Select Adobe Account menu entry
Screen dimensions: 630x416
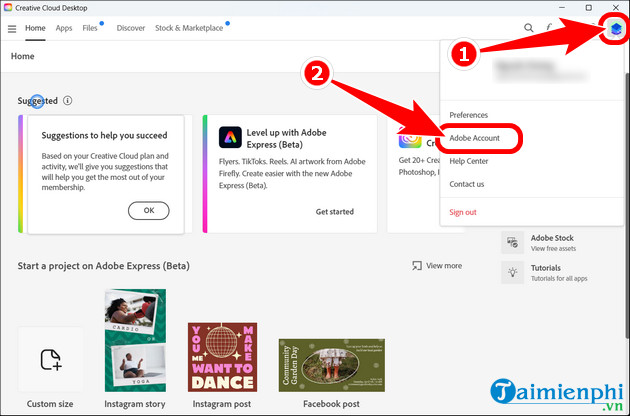tap(475, 138)
